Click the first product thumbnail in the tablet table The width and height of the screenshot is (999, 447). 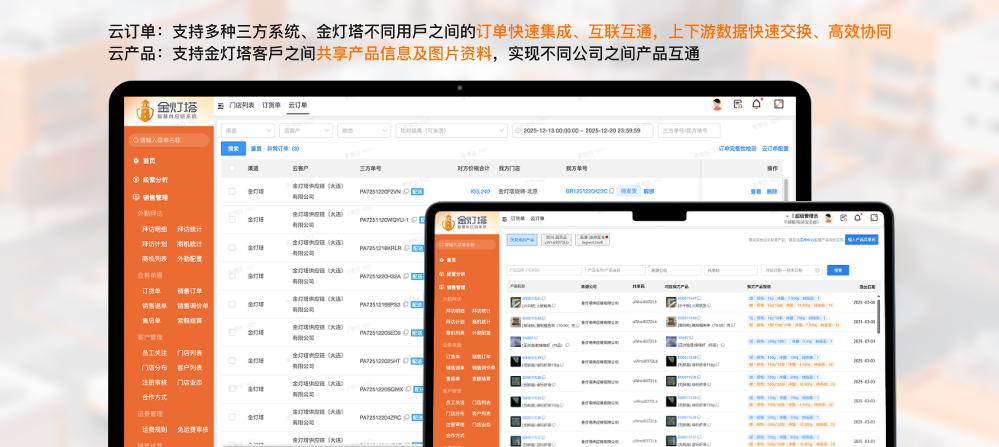[515, 302]
